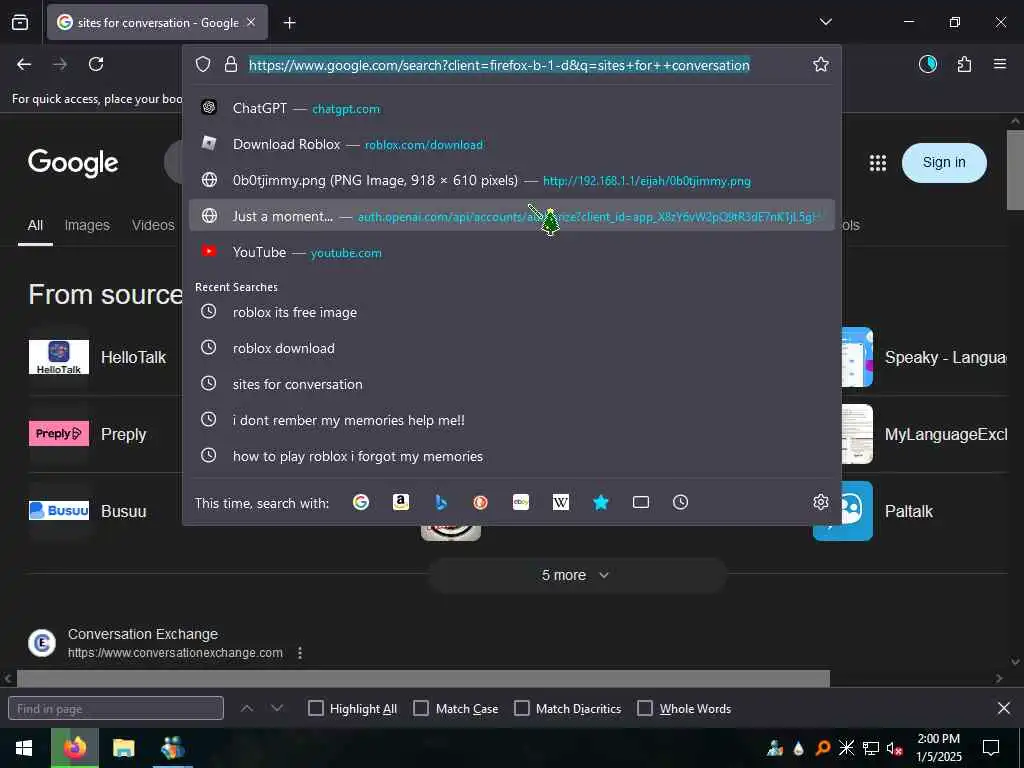Open Google apps grid icon
This screenshot has width=1024, height=768.
tap(878, 163)
